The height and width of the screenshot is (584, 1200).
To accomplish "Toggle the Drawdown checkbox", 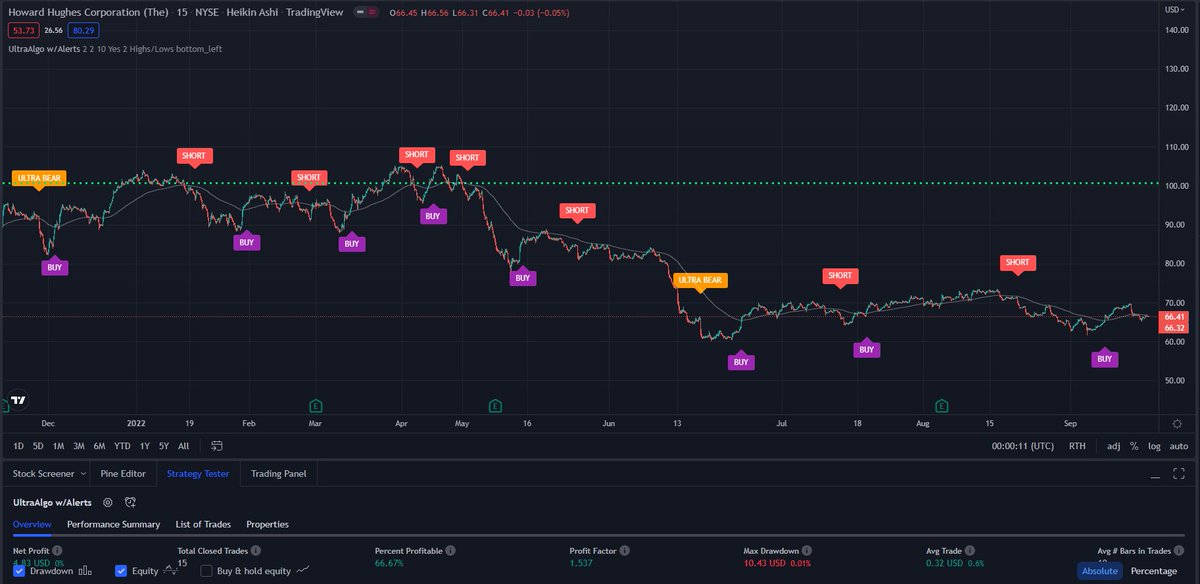I will 20,571.
